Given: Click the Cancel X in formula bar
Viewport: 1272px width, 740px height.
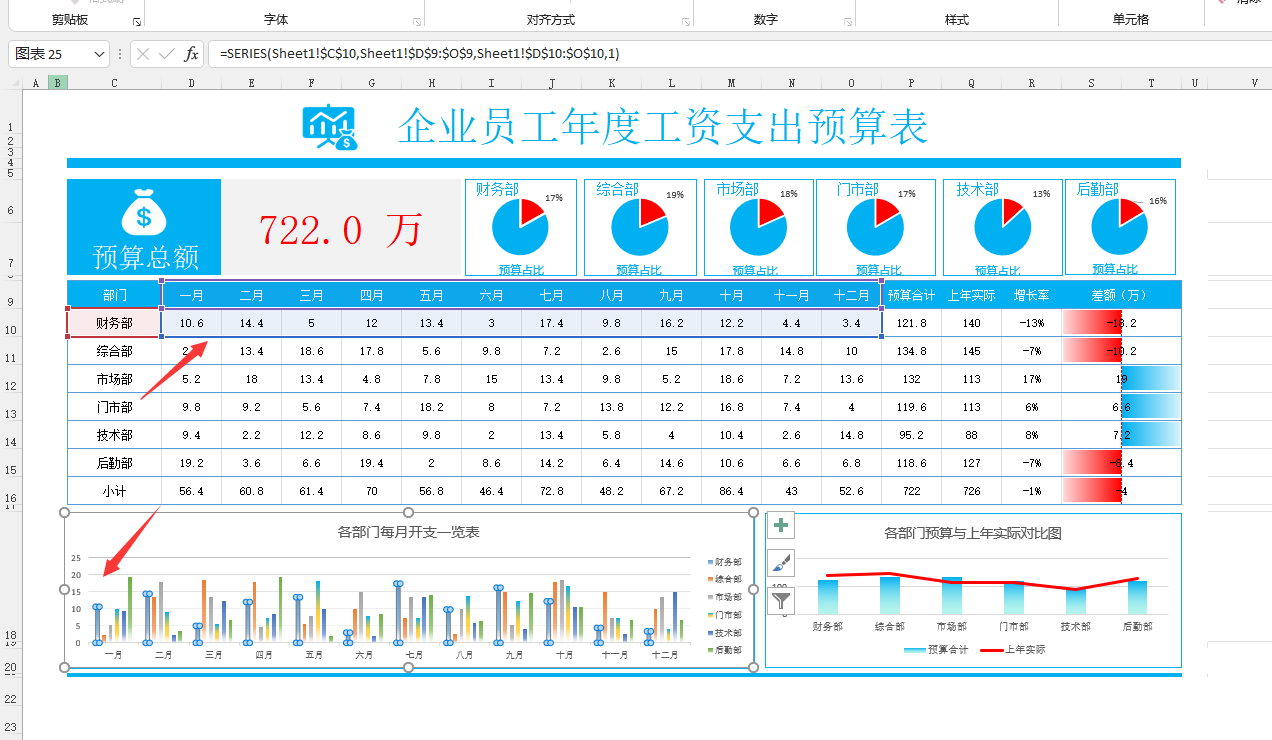Looking at the screenshot, I should (145, 54).
